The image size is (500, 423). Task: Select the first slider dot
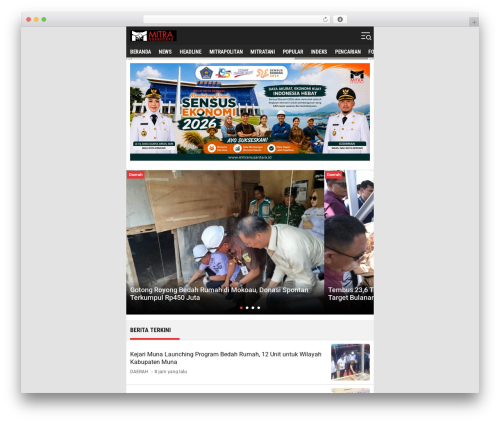(x=241, y=308)
